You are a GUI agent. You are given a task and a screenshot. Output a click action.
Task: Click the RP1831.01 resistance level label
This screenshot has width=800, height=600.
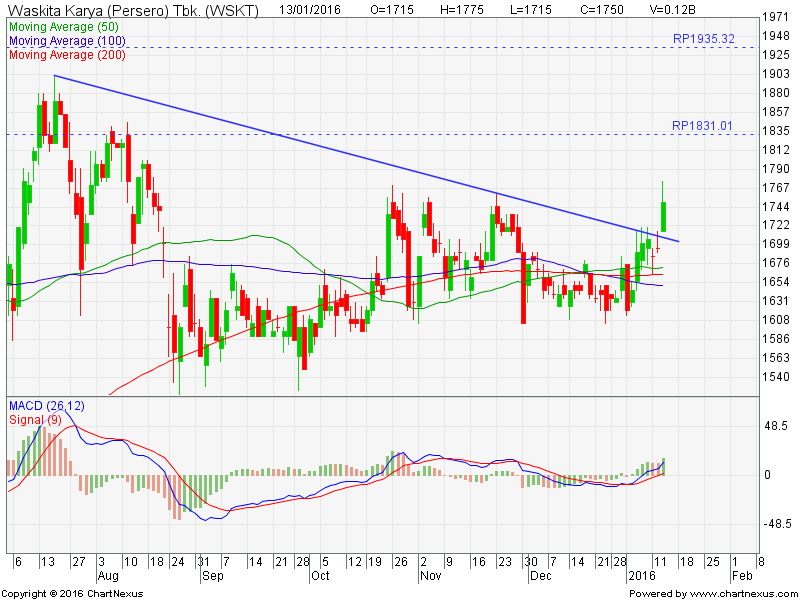(x=703, y=126)
